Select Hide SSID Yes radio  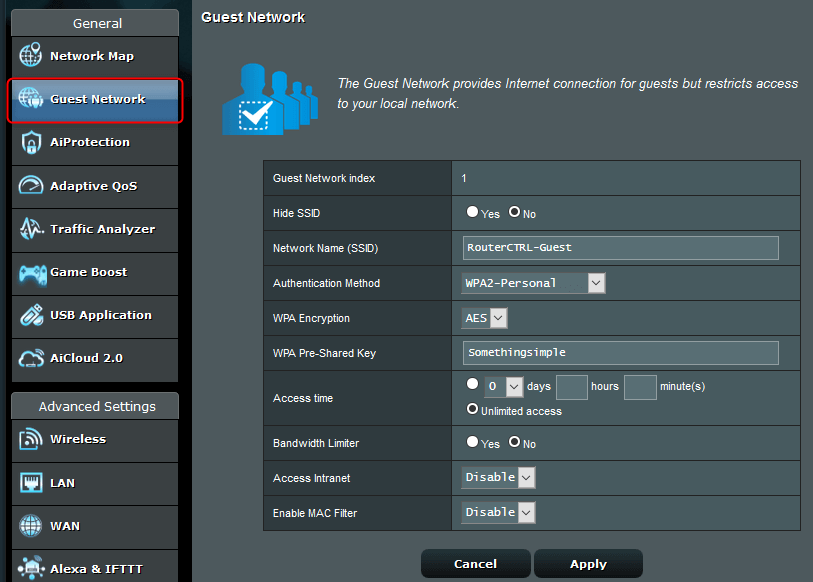coord(472,212)
